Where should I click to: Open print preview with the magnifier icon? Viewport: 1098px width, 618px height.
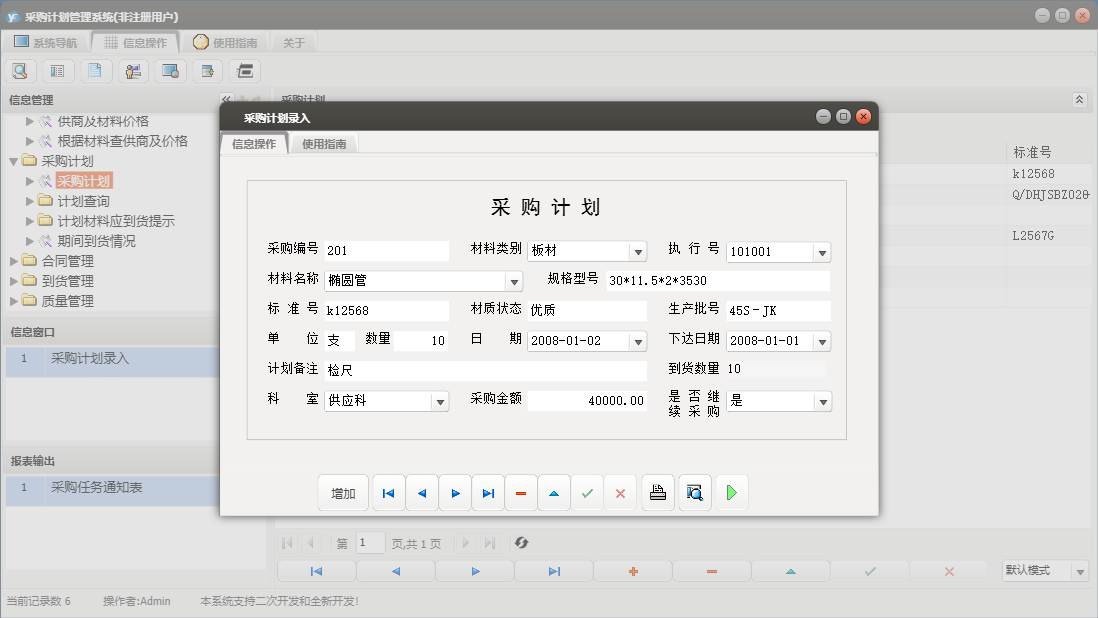[x=694, y=492]
